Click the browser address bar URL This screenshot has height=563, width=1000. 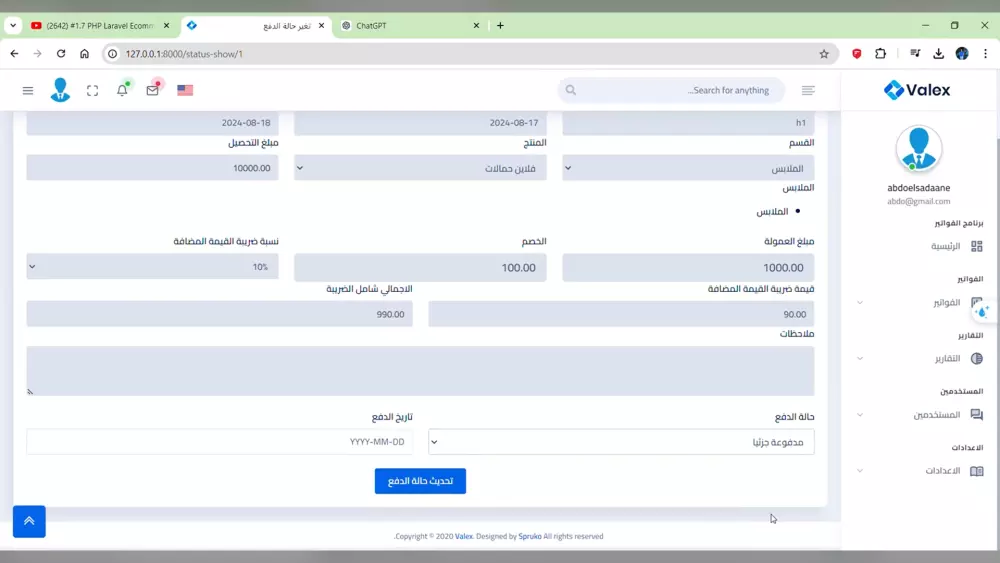pos(184,54)
